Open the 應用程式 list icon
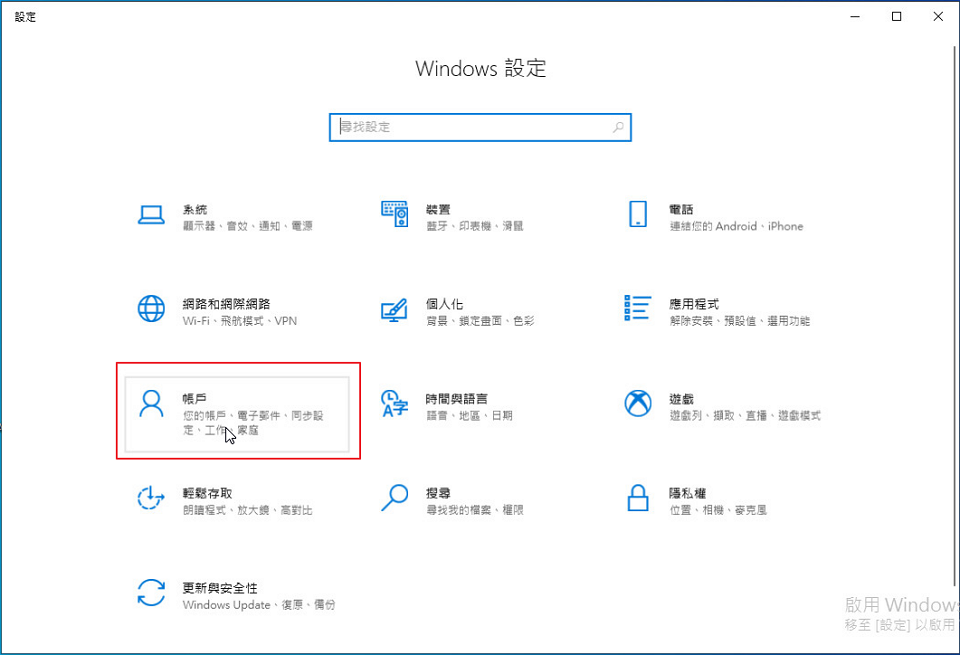The height and width of the screenshot is (655, 960). click(x=637, y=308)
